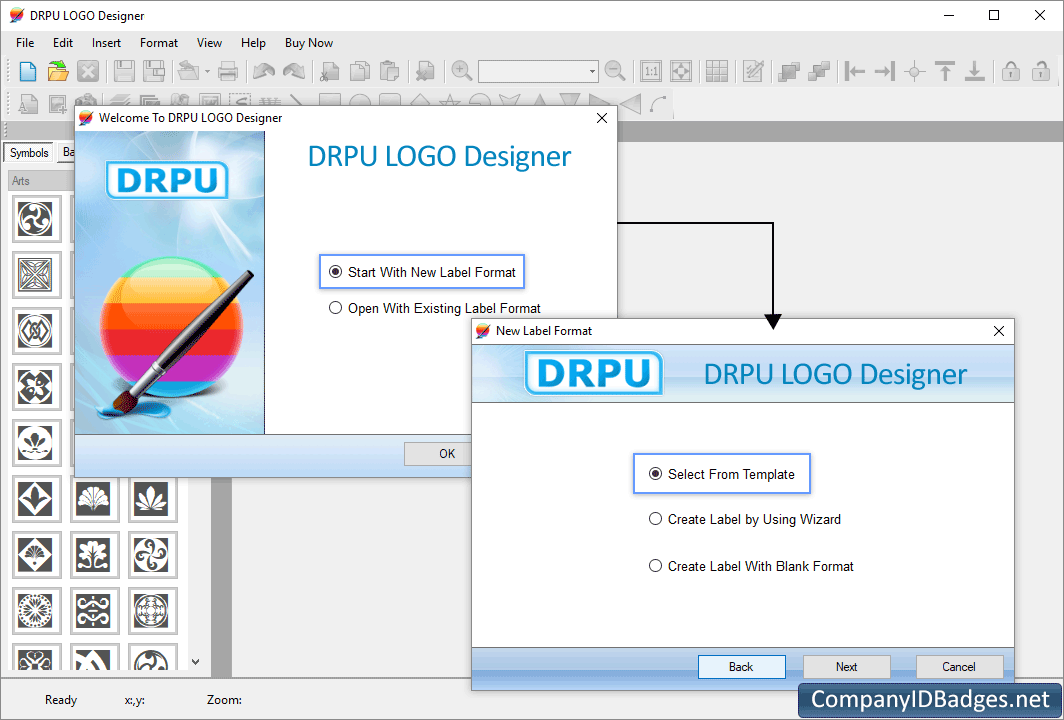Click the Cut scissors icon
The width and height of the screenshot is (1064, 720).
point(330,71)
